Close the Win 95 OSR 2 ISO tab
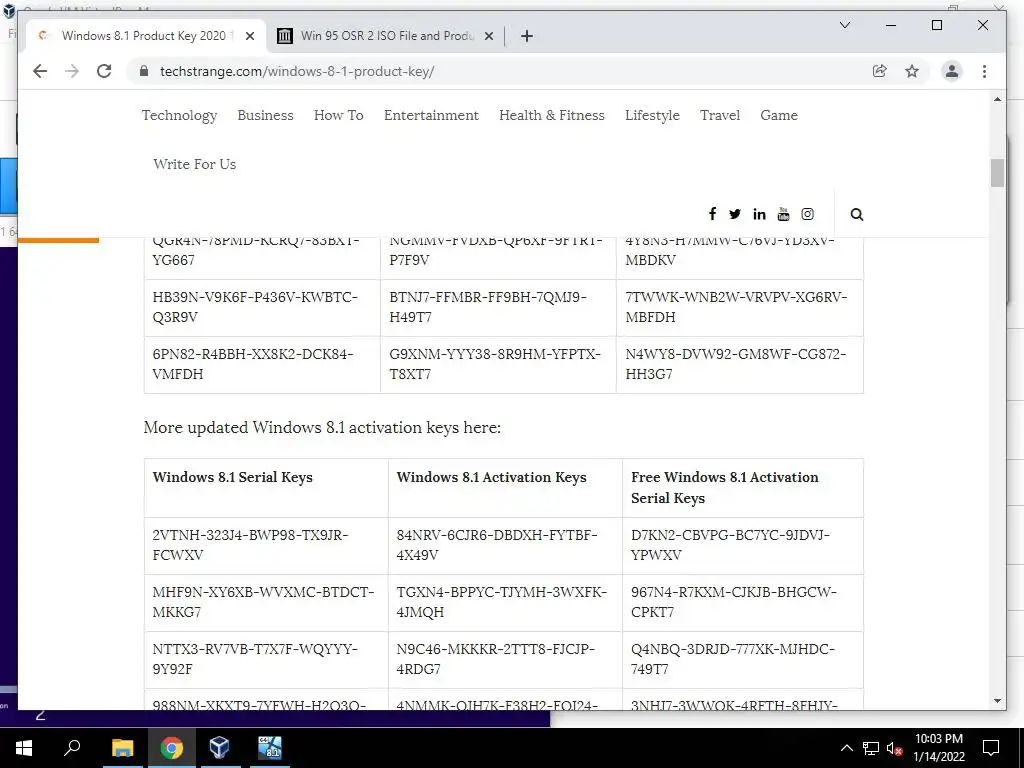This screenshot has width=1024, height=768. [488, 36]
